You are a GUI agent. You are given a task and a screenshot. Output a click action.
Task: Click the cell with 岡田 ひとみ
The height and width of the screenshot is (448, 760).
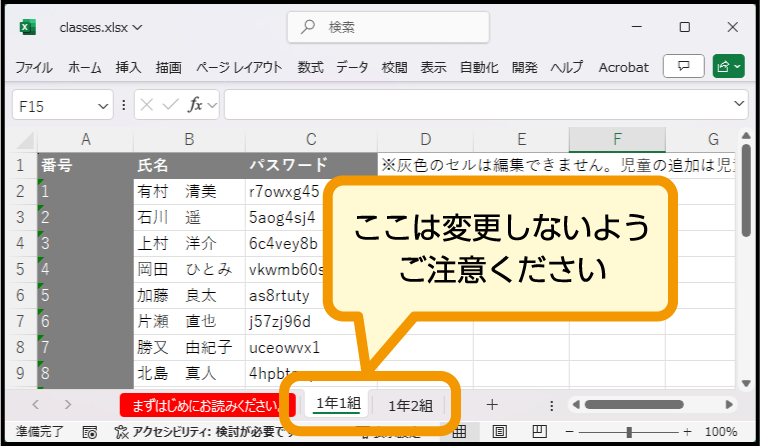point(190,269)
